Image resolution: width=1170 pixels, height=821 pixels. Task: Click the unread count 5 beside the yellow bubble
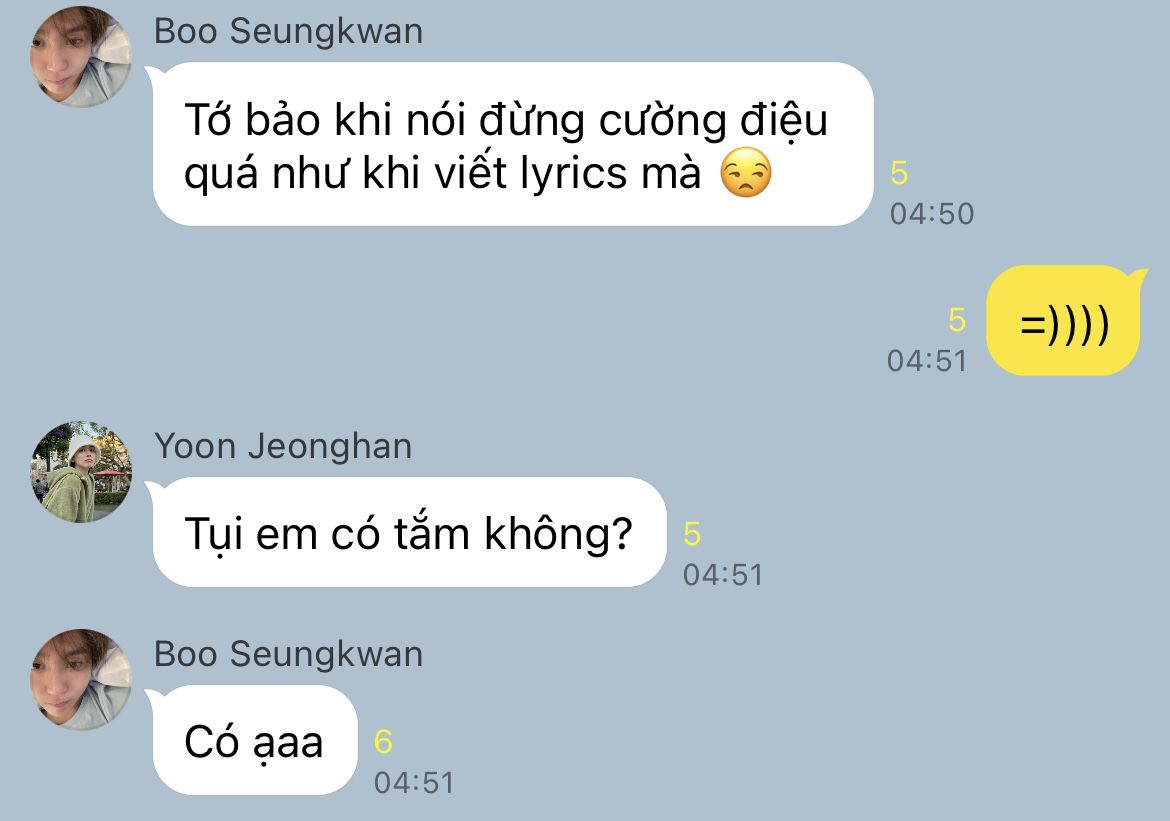coord(957,320)
